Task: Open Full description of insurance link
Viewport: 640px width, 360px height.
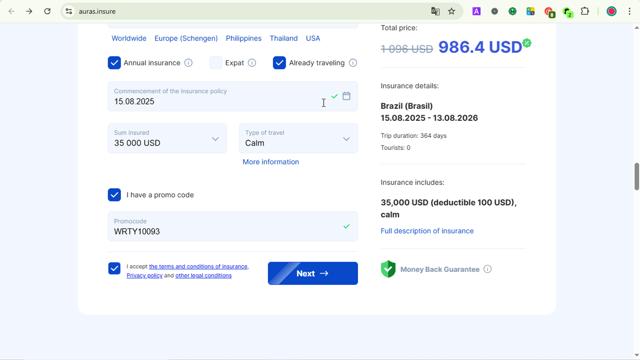Action: [427, 231]
